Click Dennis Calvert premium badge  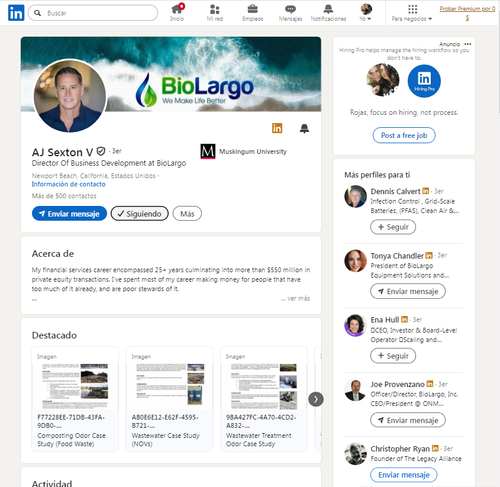coord(426,191)
